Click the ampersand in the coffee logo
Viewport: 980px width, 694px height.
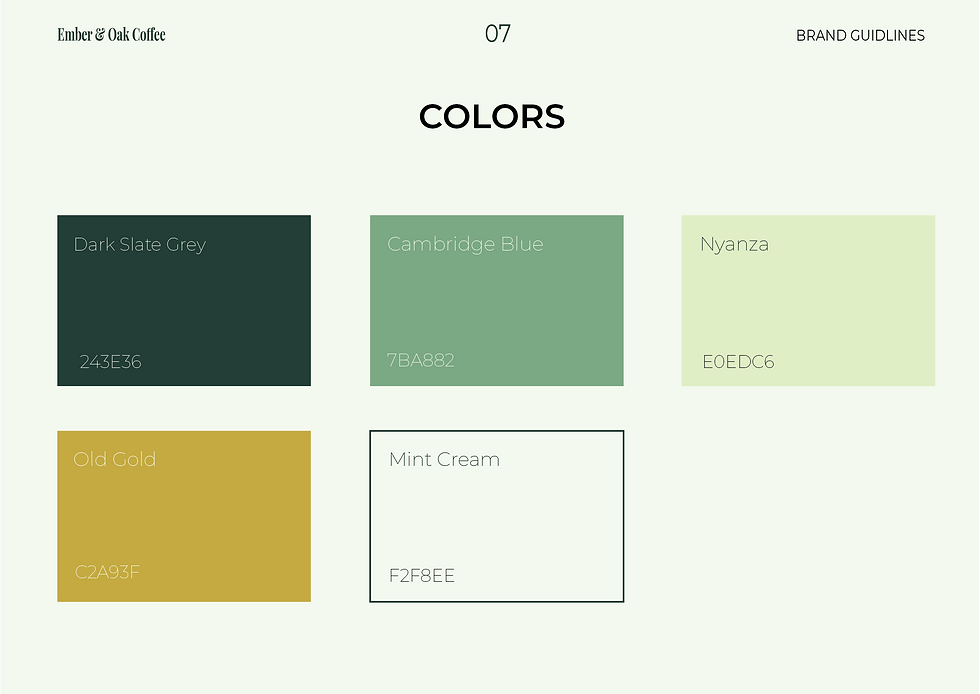click(x=100, y=34)
